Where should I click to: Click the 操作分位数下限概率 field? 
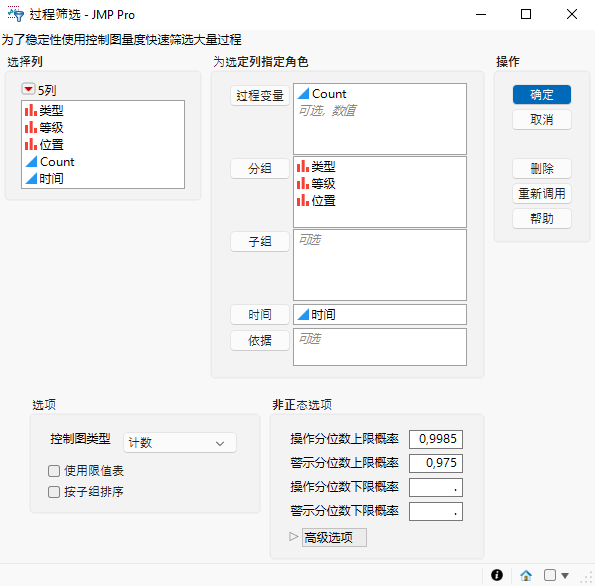436,487
